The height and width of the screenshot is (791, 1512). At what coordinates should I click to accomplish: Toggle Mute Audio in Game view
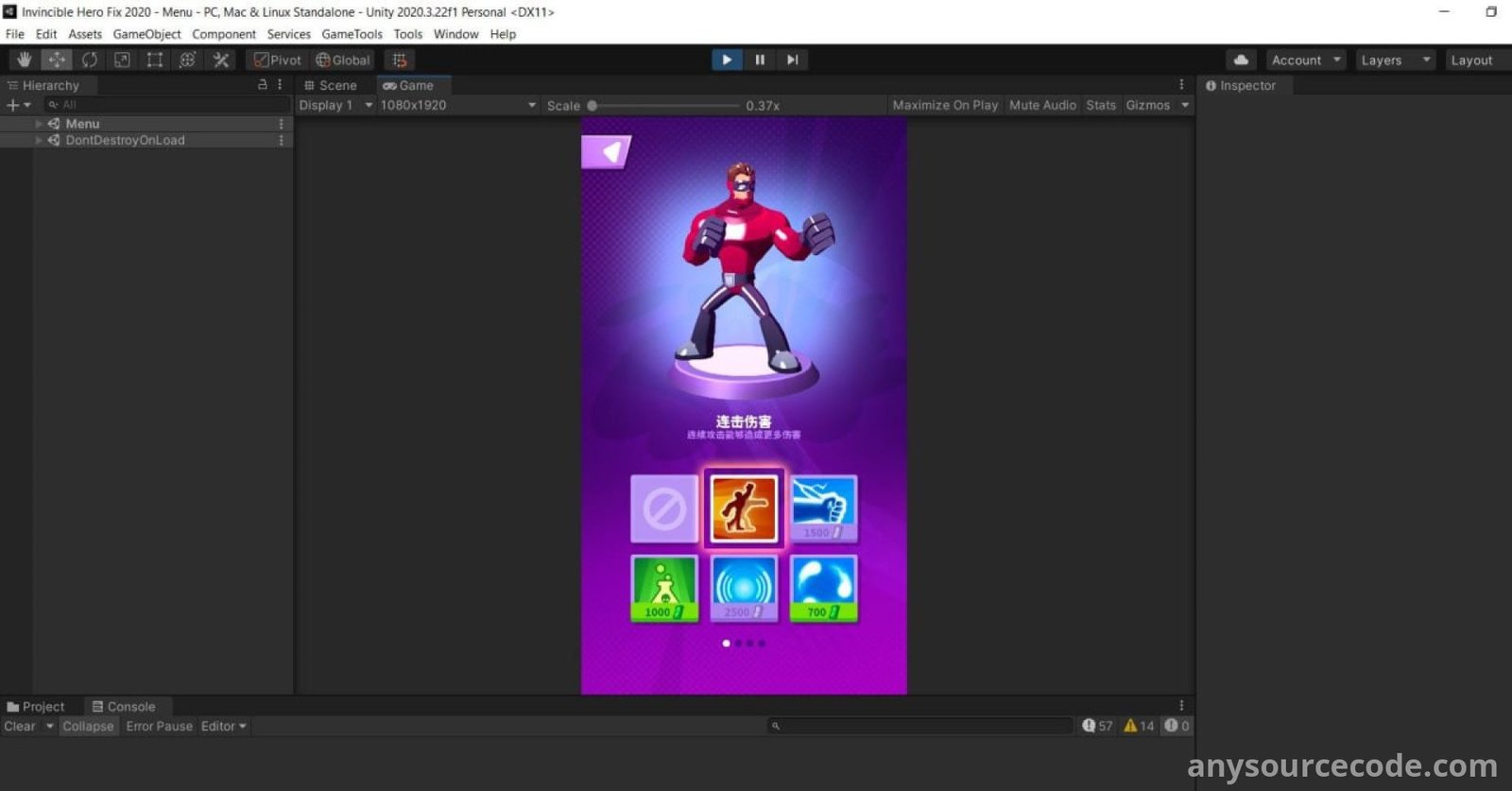click(x=1041, y=105)
